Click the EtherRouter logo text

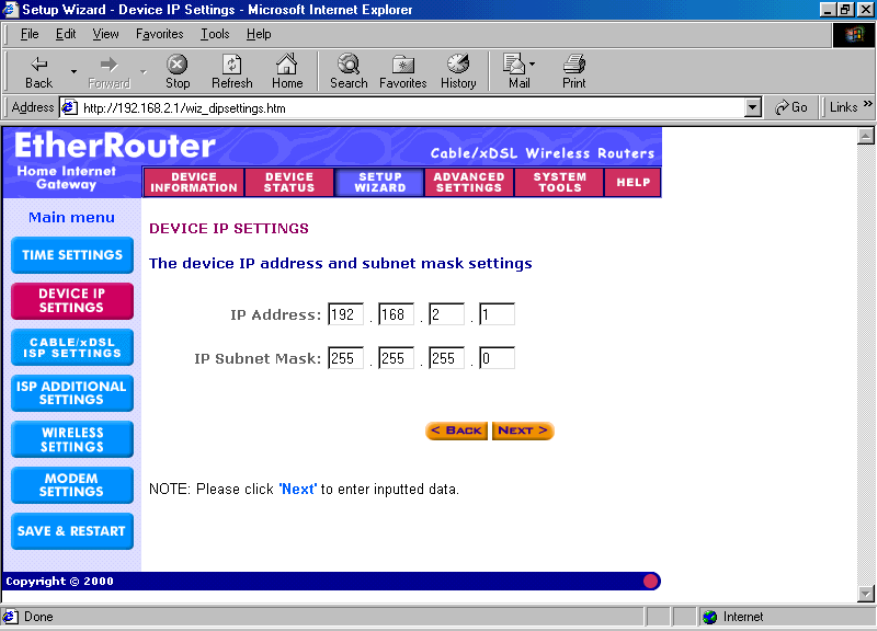click(115, 146)
